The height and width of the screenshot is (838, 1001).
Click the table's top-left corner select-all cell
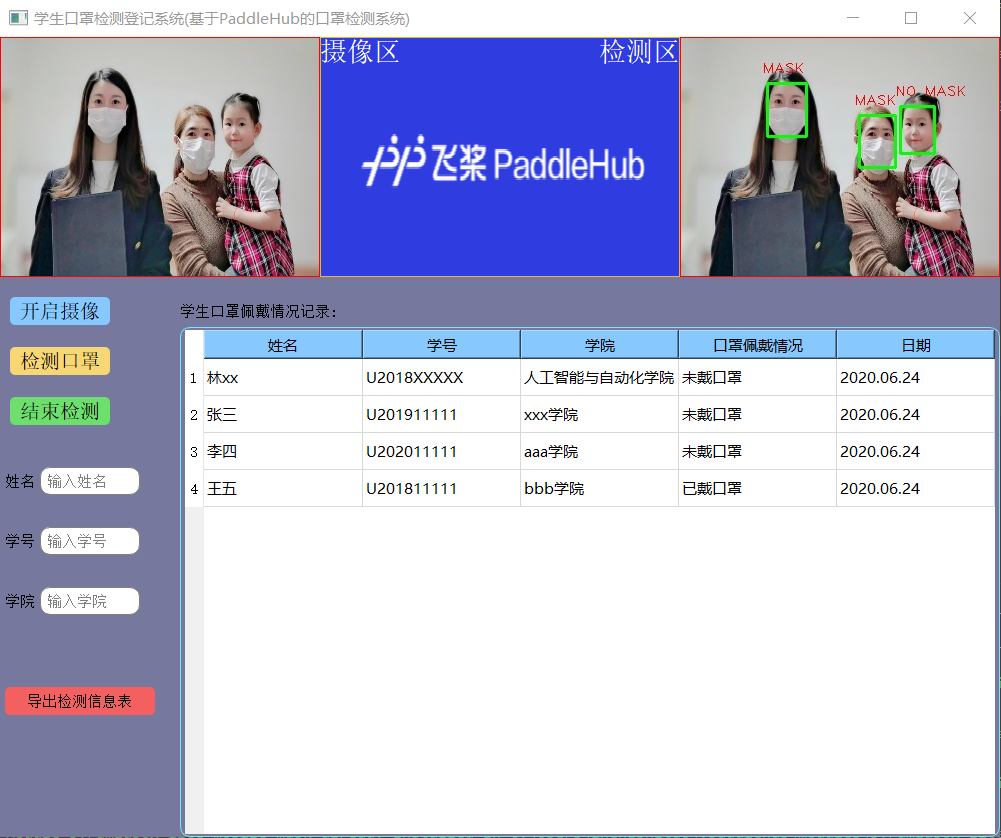tap(194, 345)
